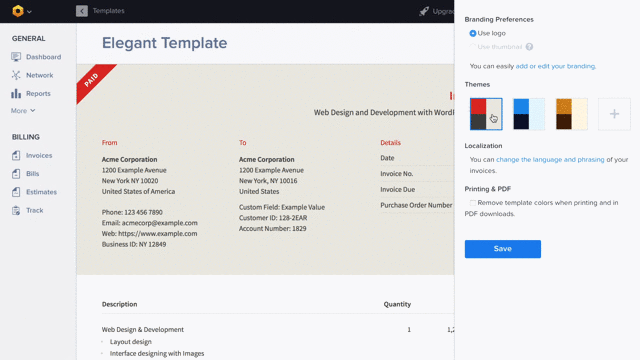This screenshot has width=640, height=360.
Task: Click the Upgrade rocket icon
Action: coord(424,11)
